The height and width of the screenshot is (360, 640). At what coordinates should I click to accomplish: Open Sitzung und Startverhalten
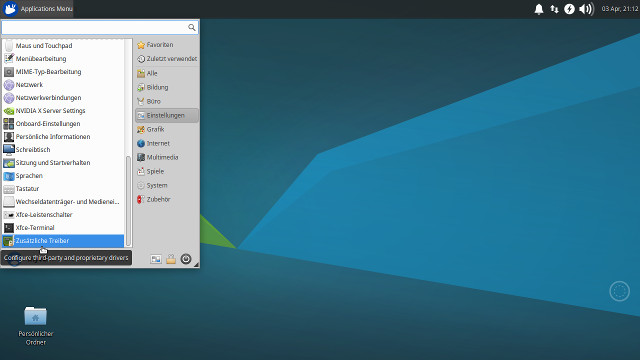[63, 162]
